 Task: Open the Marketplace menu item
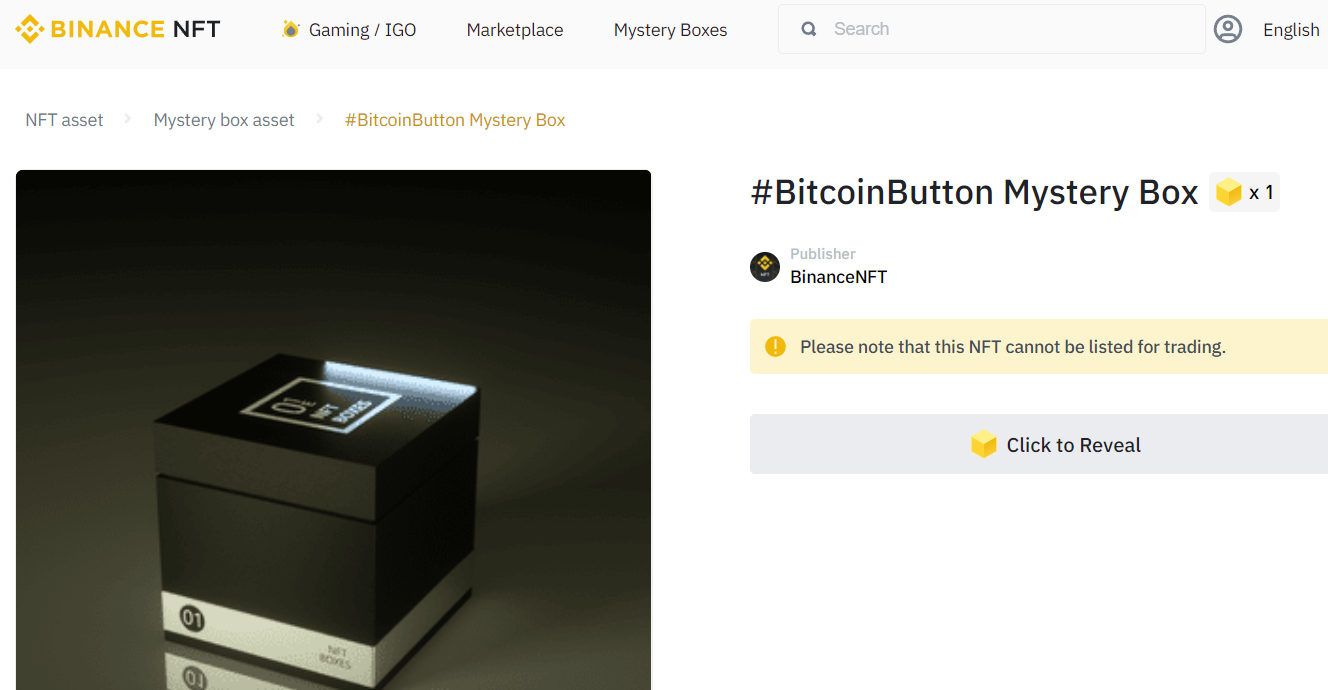[515, 29]
